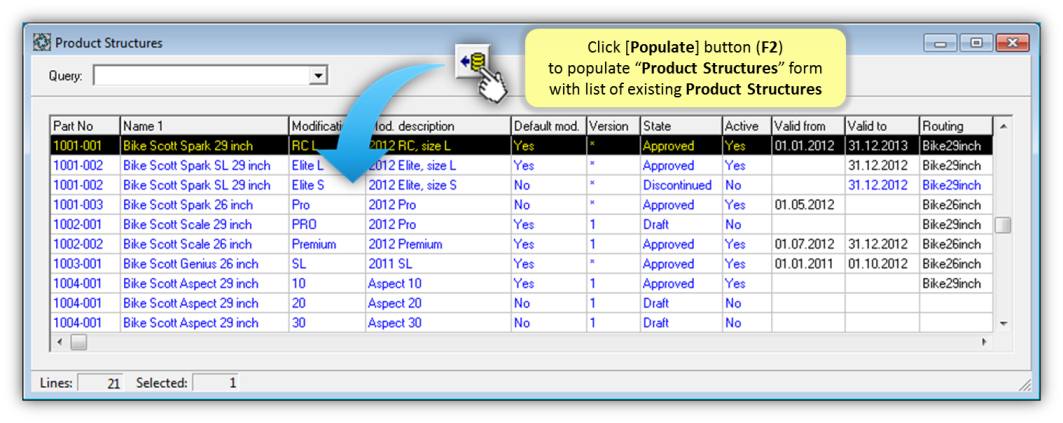Click the Aspect 30 description cell
This screenshot has width=1063, height=423.
tap(438, 323)
